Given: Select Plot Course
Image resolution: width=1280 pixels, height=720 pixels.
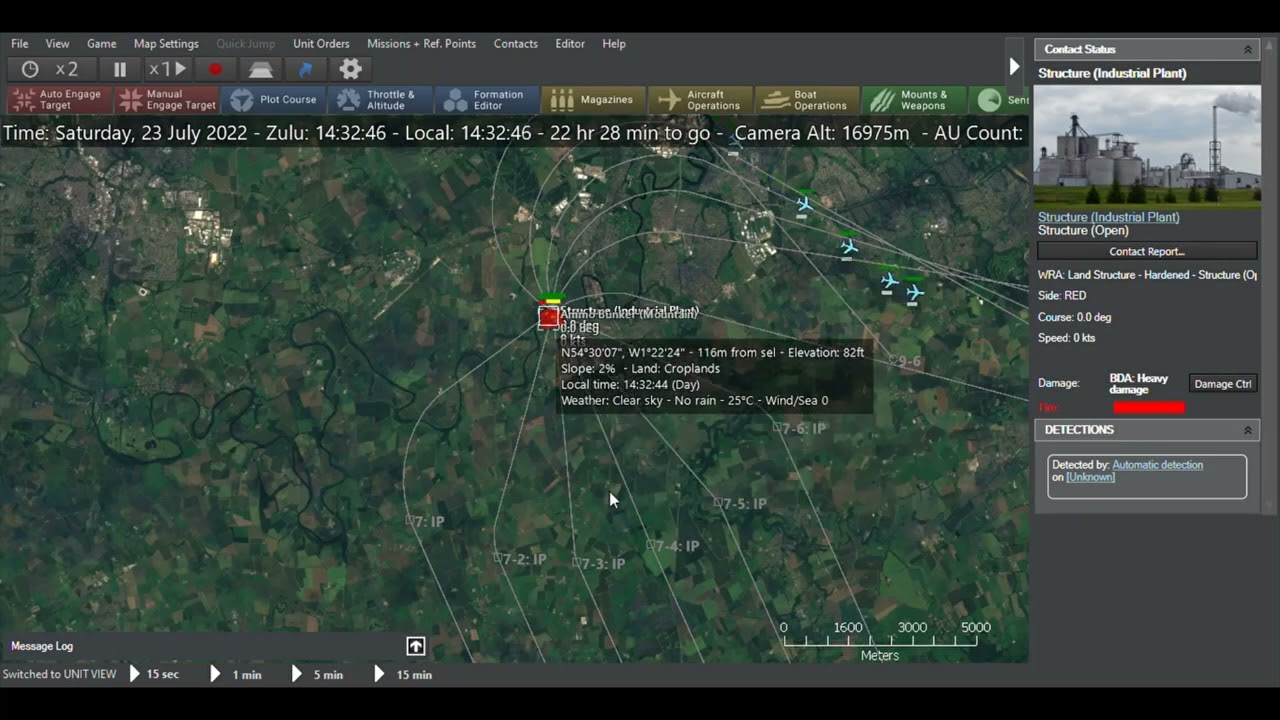Looking at the screenshot, I should pos(274,100).
